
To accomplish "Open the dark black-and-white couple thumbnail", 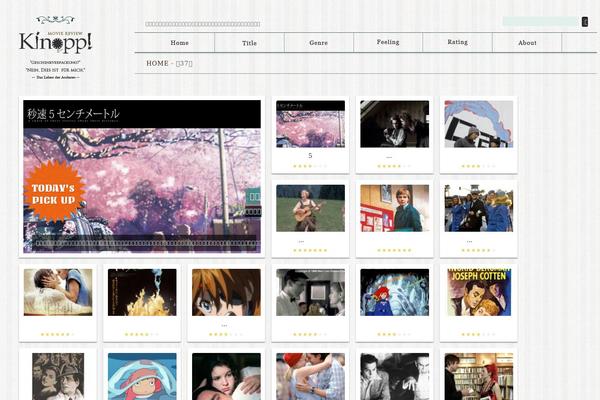I will click(x=395, y=124).
